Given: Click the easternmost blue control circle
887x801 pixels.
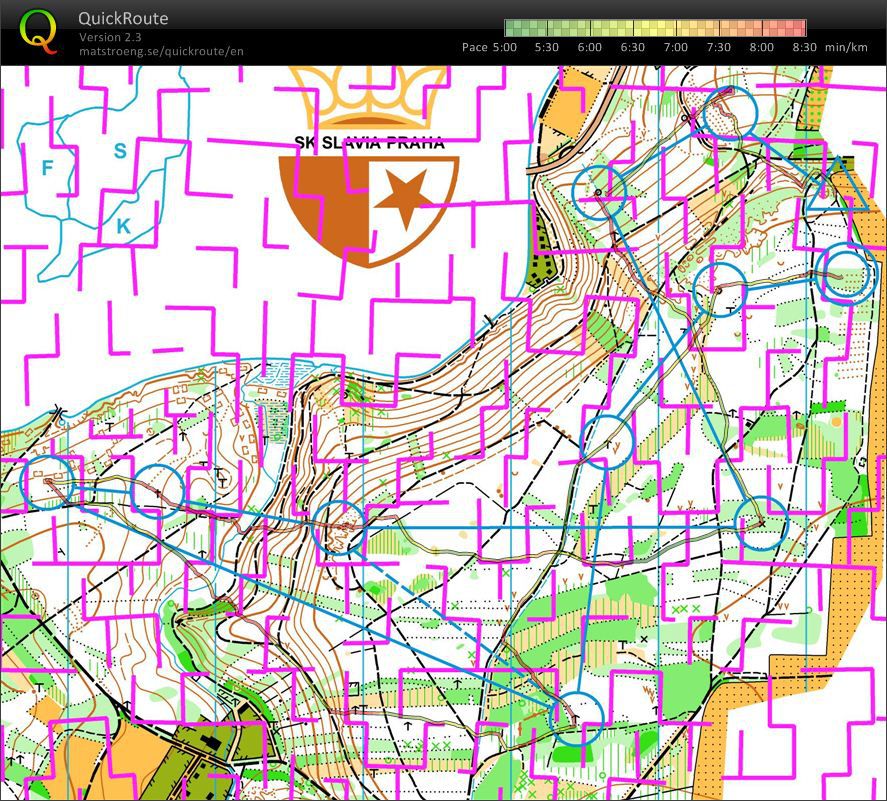Looking at the screenshot, I should click(845, 274).
